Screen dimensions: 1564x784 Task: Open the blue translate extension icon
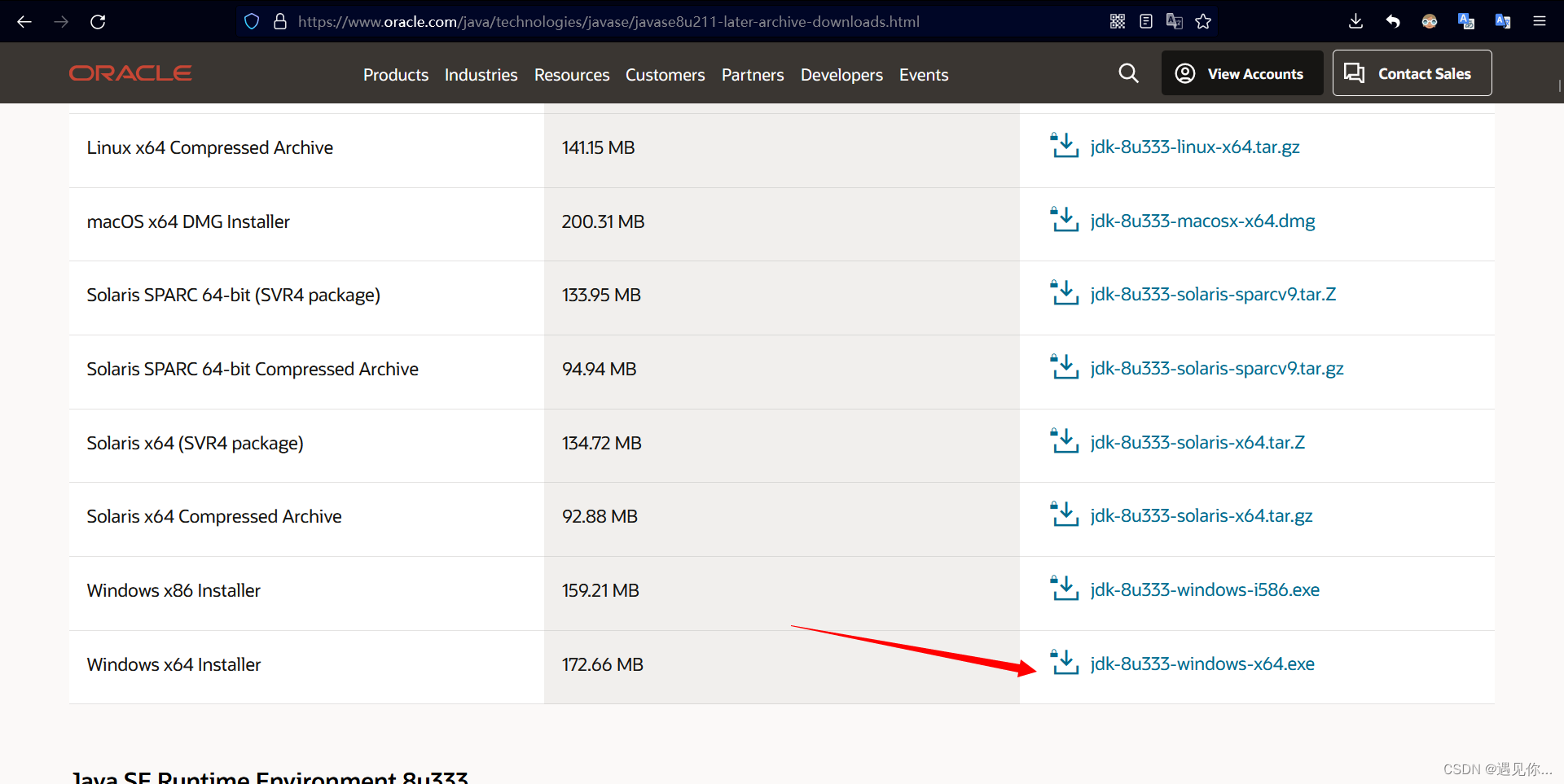[1466, 22]
